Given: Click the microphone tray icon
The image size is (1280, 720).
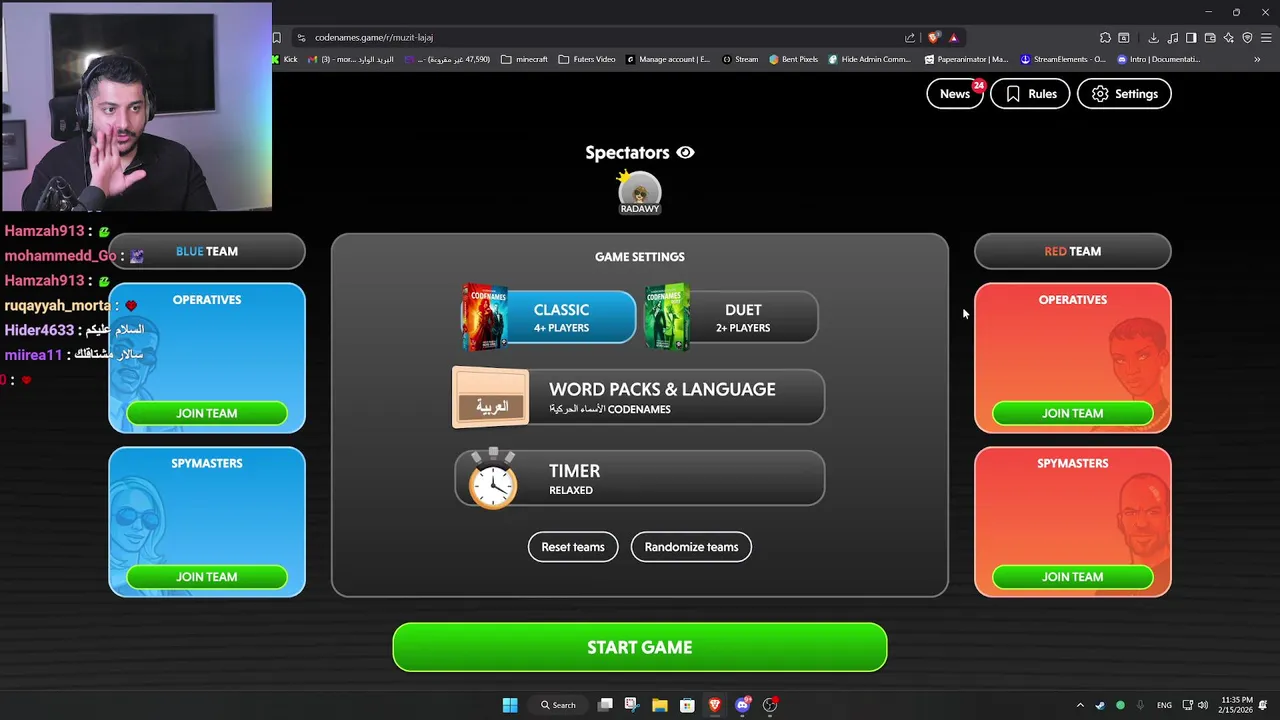Looking at the screenshot, I should coord(1140,705).
